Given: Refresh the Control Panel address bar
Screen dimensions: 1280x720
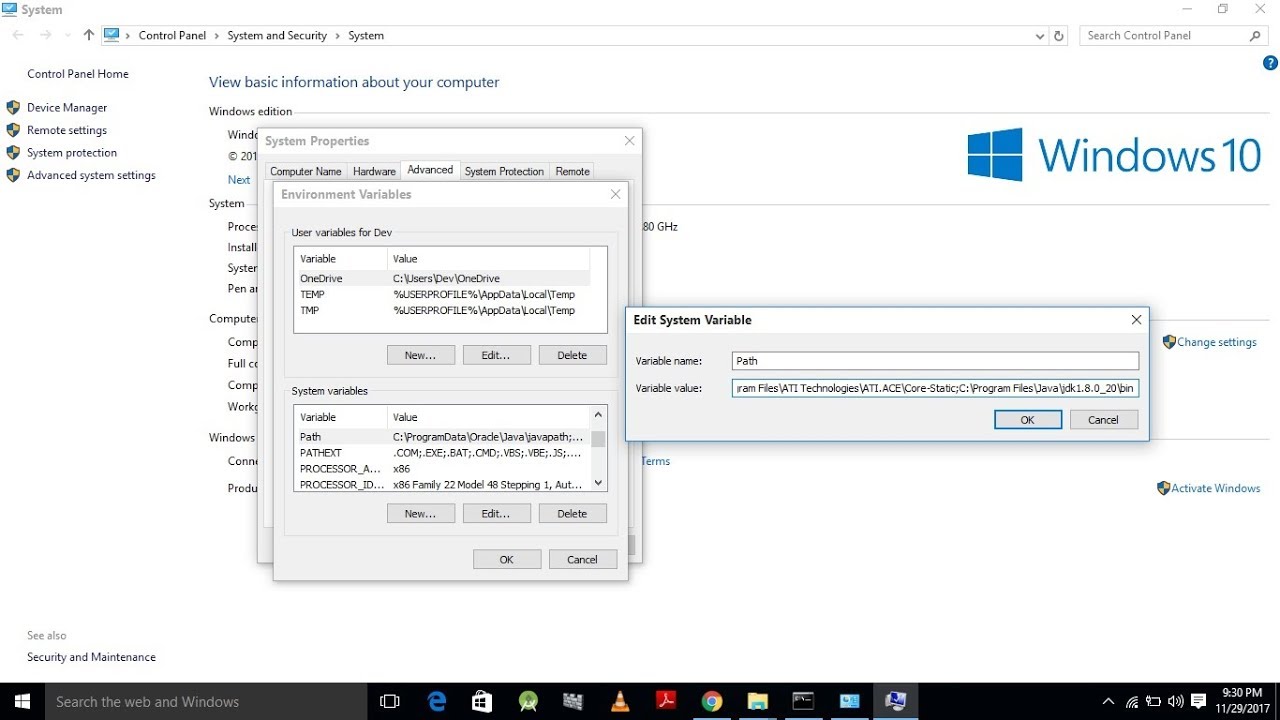Looking at the screenshot, I should 1059,35.
